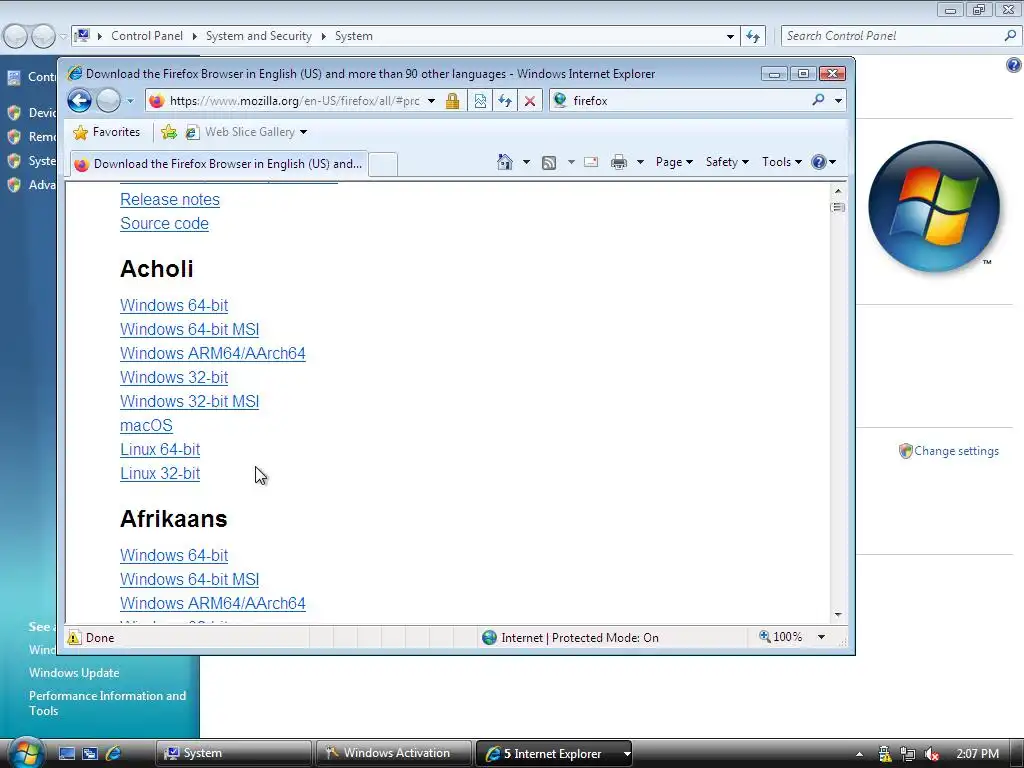Download Afrikaans Windows 64-bit MSI
Image resolution: width=1024 pixels, height=768 pixels.
tap(189, 580)
